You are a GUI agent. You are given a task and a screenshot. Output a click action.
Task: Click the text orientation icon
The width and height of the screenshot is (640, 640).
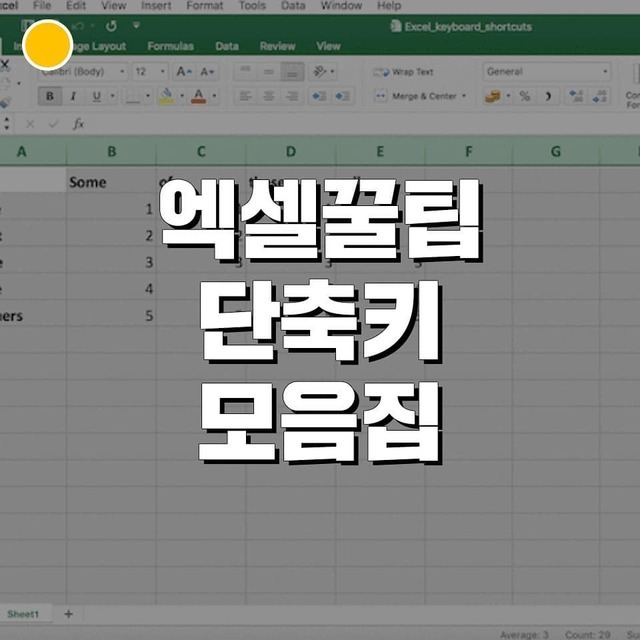pyautogui.click(x=320, y=72)
